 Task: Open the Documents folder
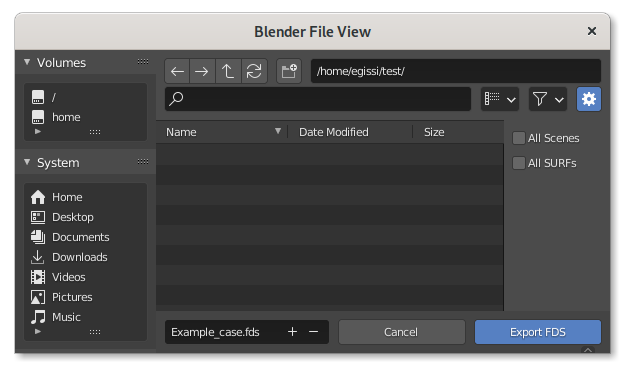click(x=85, y=237)
